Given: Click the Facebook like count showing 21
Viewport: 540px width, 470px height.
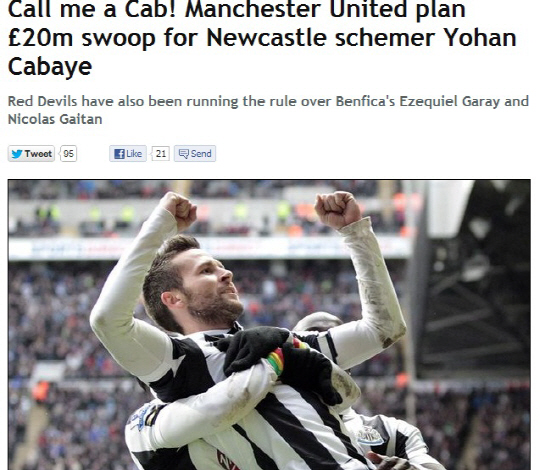Looking at the screenshot, I should [160, 154].
